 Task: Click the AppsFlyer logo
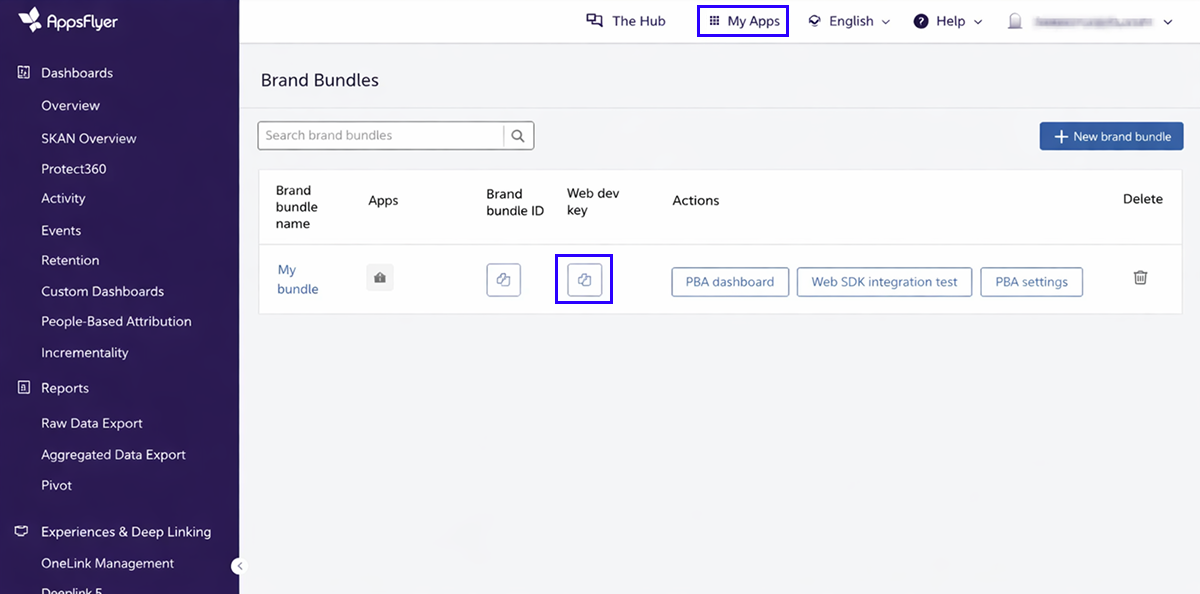68,20
